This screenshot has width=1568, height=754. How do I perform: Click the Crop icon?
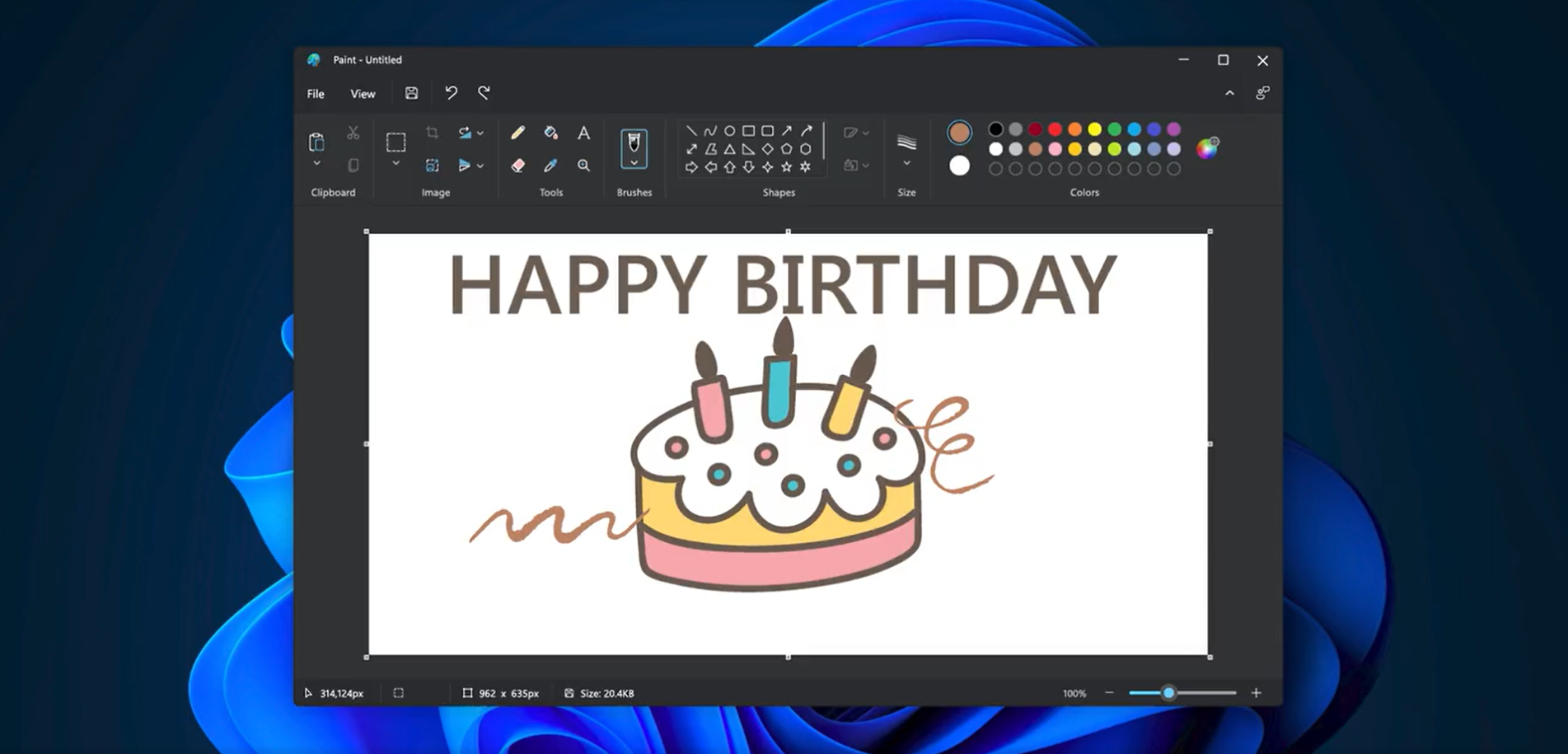click(x=432, y=133)
